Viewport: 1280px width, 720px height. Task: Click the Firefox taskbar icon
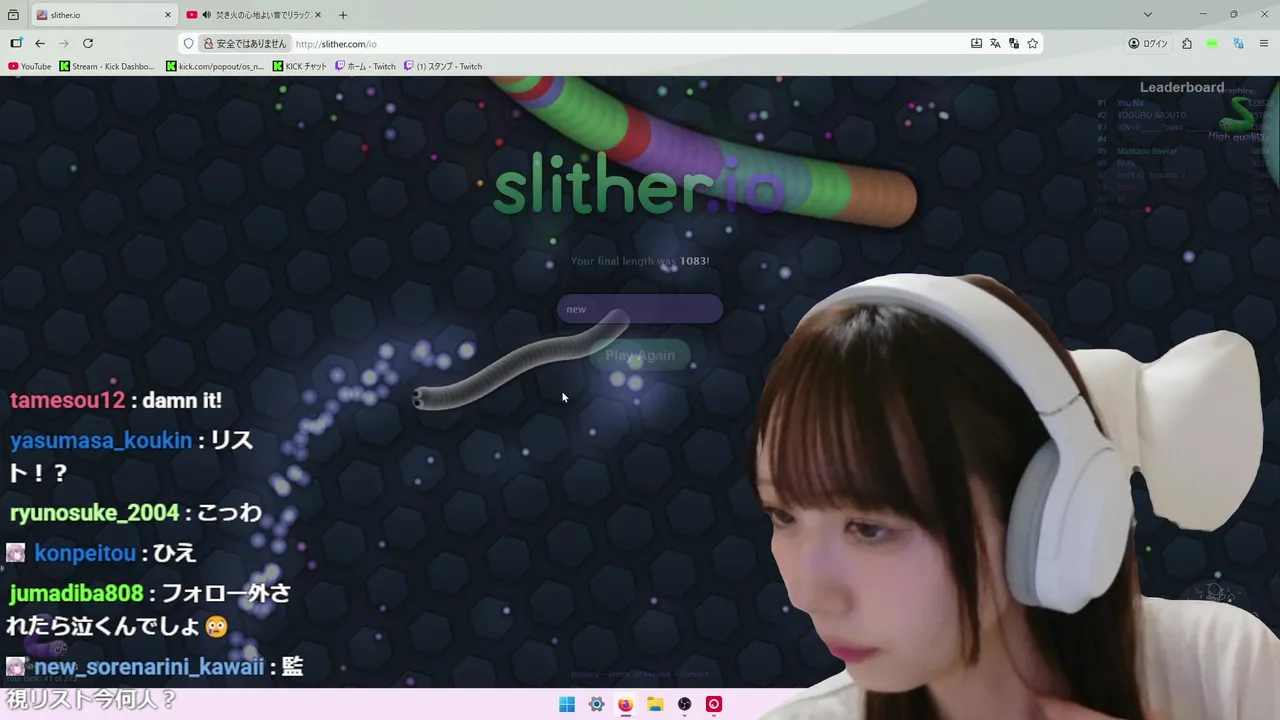(x=625, y=704)
